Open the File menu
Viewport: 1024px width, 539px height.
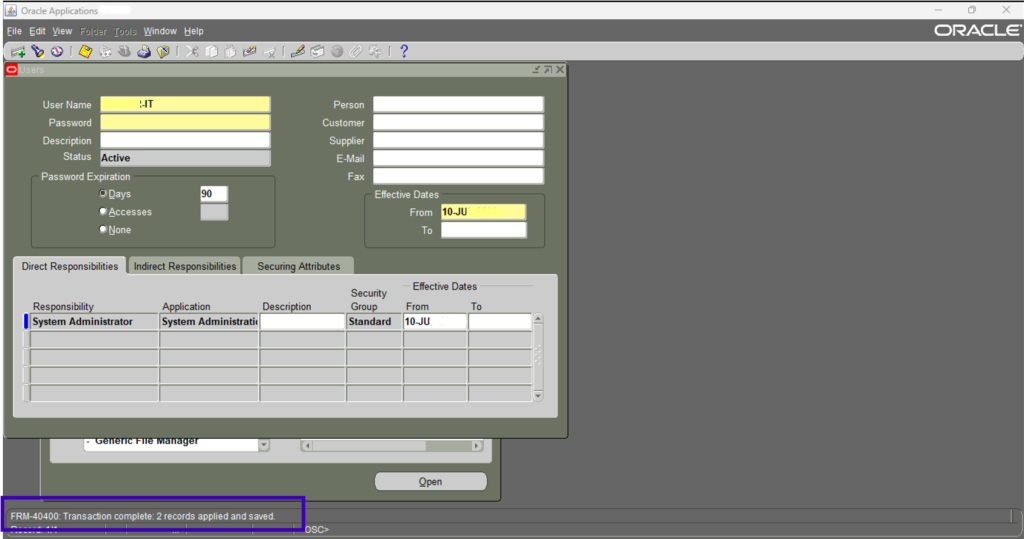pos(14,31)
